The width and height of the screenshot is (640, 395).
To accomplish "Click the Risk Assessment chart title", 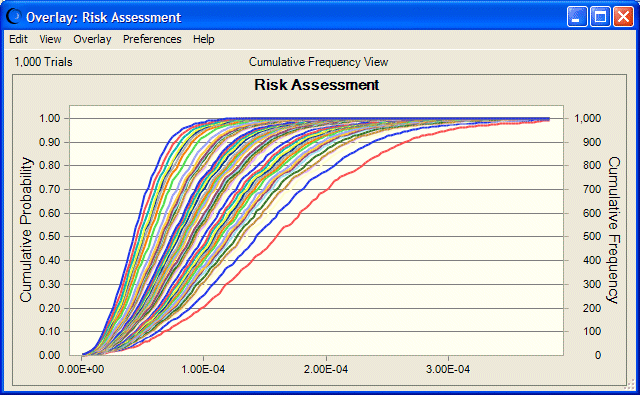I will click(316, 85).
